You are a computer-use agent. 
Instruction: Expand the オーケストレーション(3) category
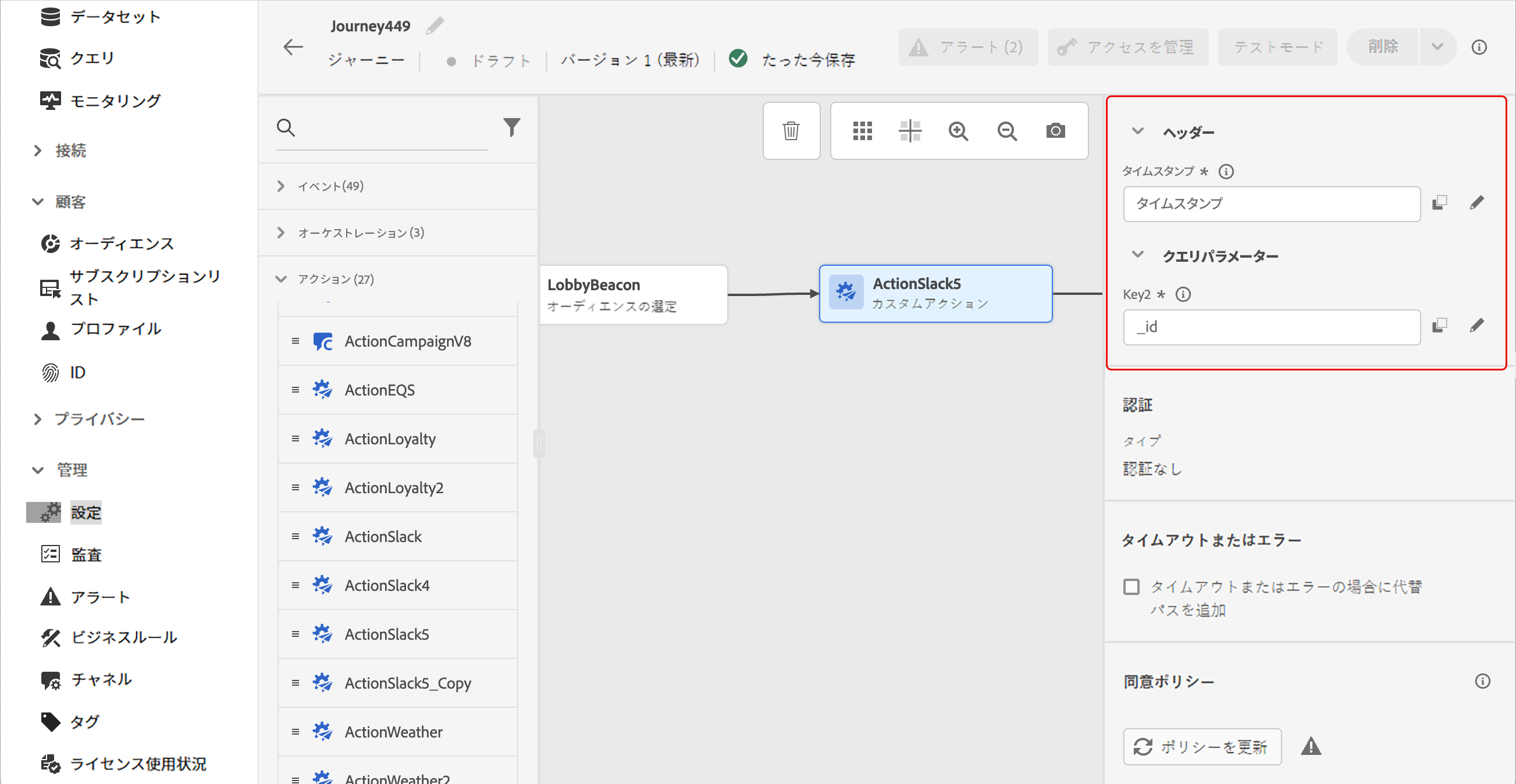pos(281,233)
